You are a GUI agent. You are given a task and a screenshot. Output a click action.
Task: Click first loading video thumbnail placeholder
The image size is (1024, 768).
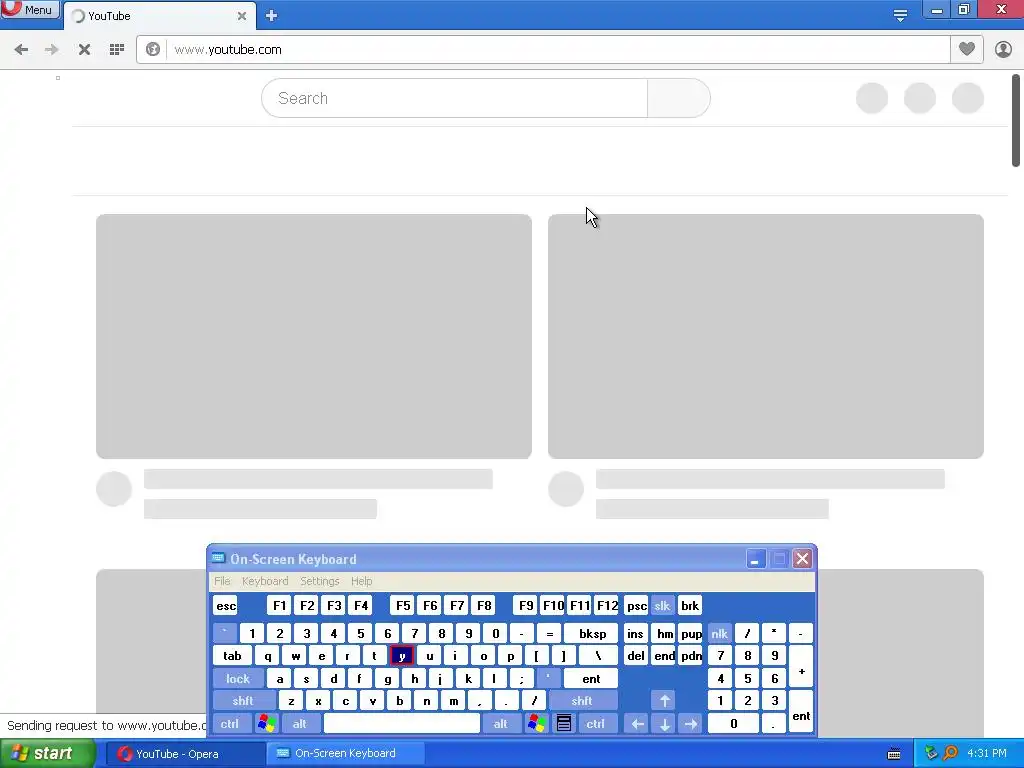coord(313,336)
